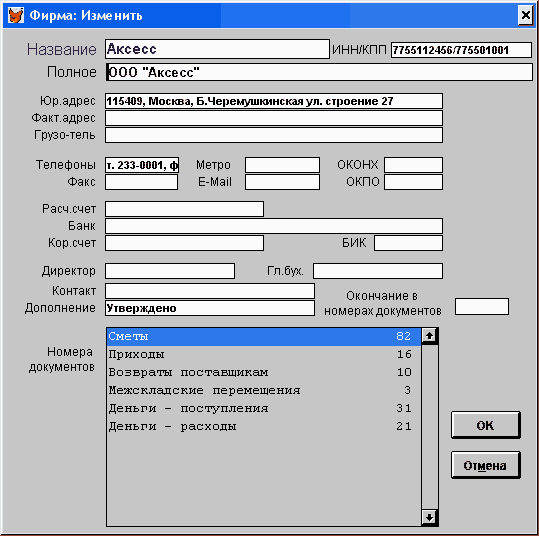539x536 pixels.
Task: Focus the E-Mail text box
Action: (x=282, y=182)
